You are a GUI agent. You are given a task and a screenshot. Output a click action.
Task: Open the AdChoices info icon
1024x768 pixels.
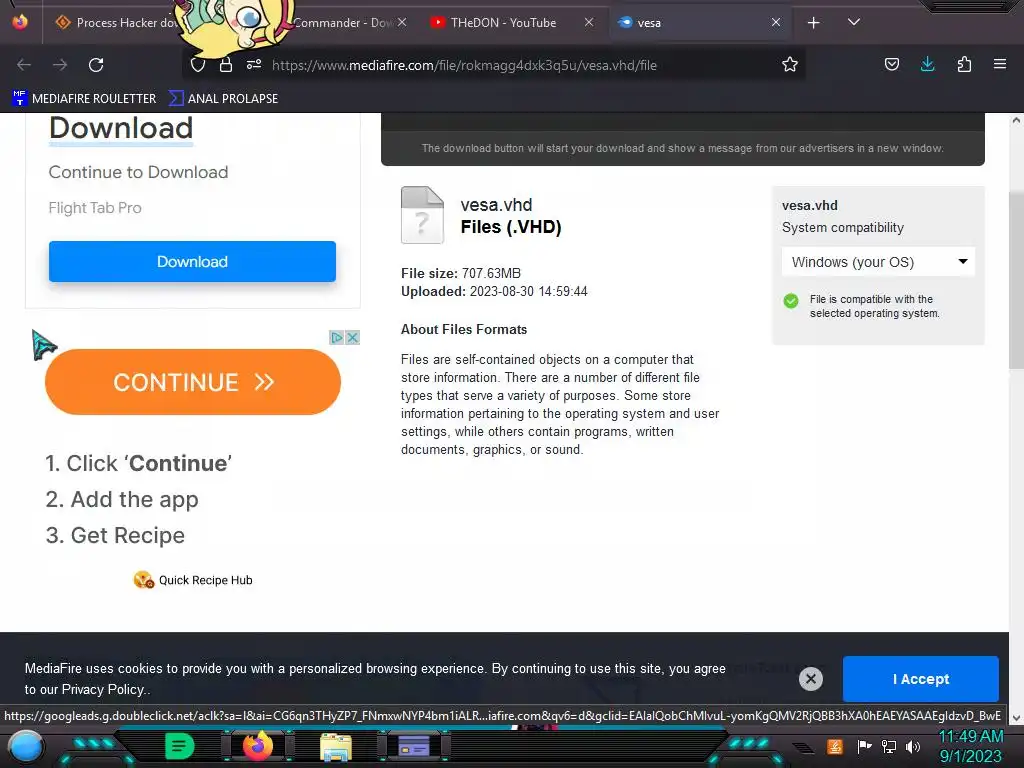[x=336, y=338]
